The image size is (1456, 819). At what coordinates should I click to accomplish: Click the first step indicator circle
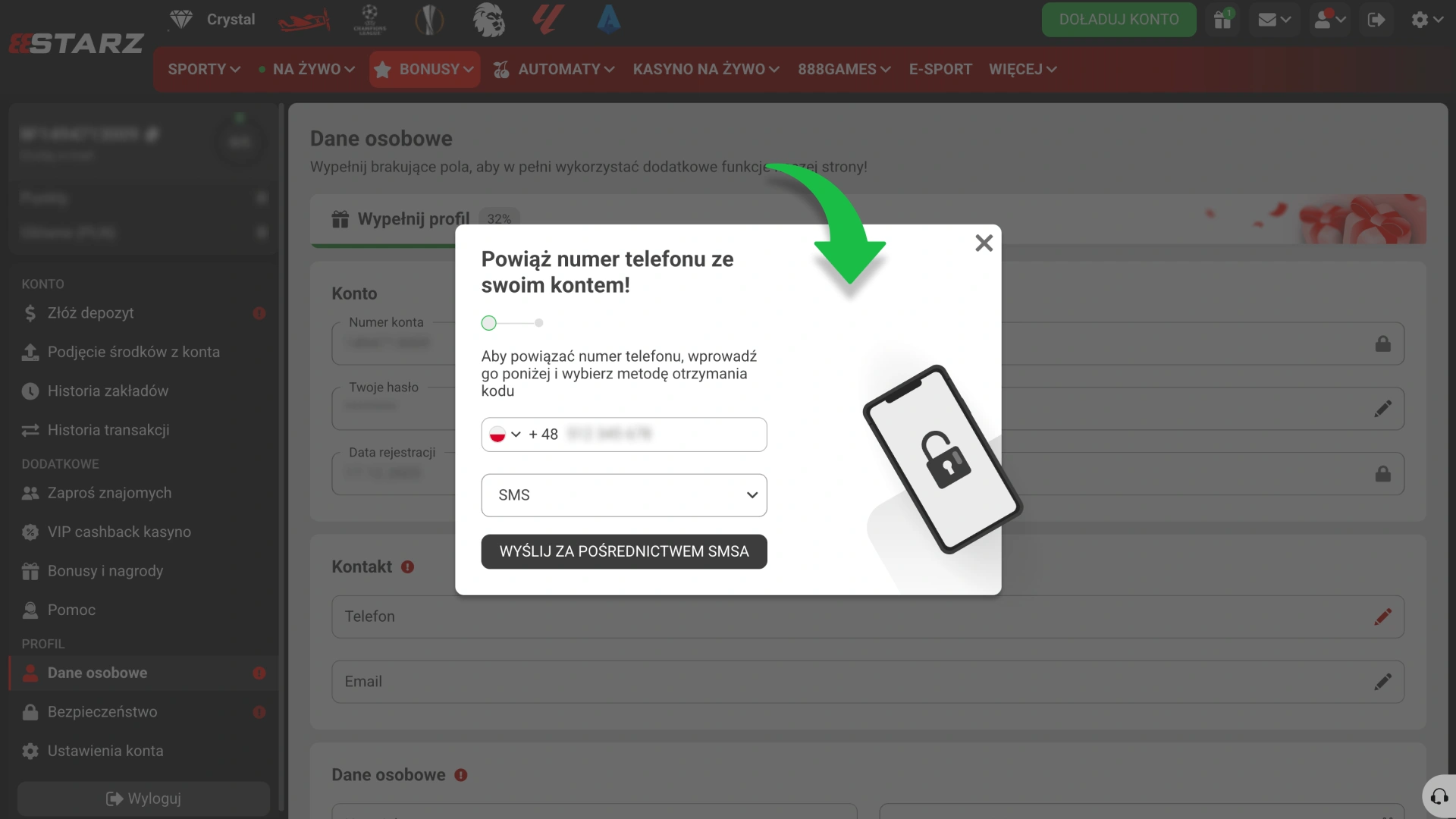tap(488, 323)
